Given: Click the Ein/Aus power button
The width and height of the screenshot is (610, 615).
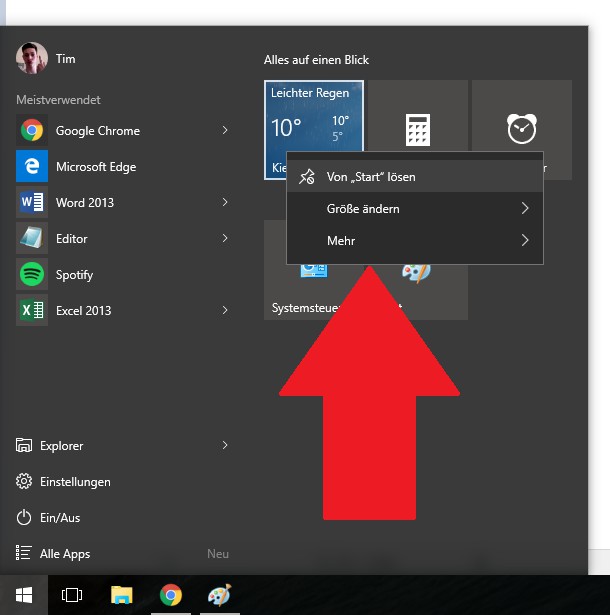Looking at the screenshot, I should [x=60, y=518].
